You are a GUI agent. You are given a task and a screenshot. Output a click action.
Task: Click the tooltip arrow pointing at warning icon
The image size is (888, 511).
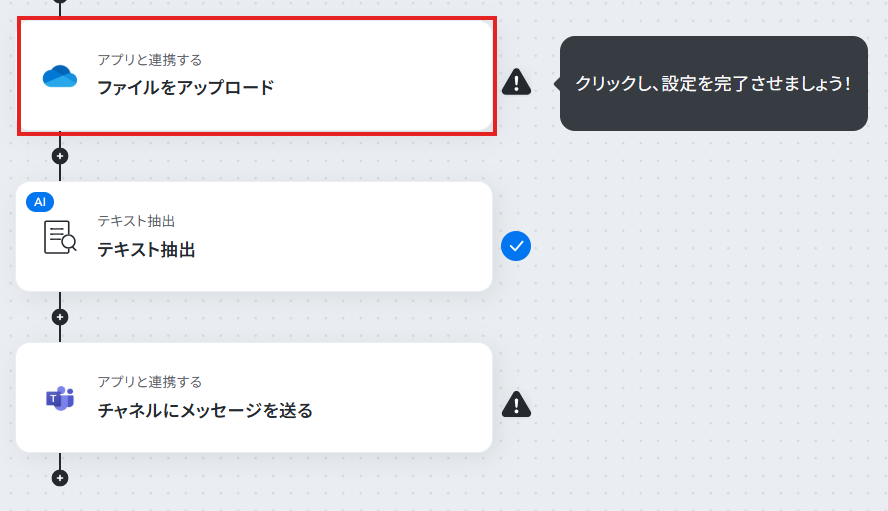point(557,83)
